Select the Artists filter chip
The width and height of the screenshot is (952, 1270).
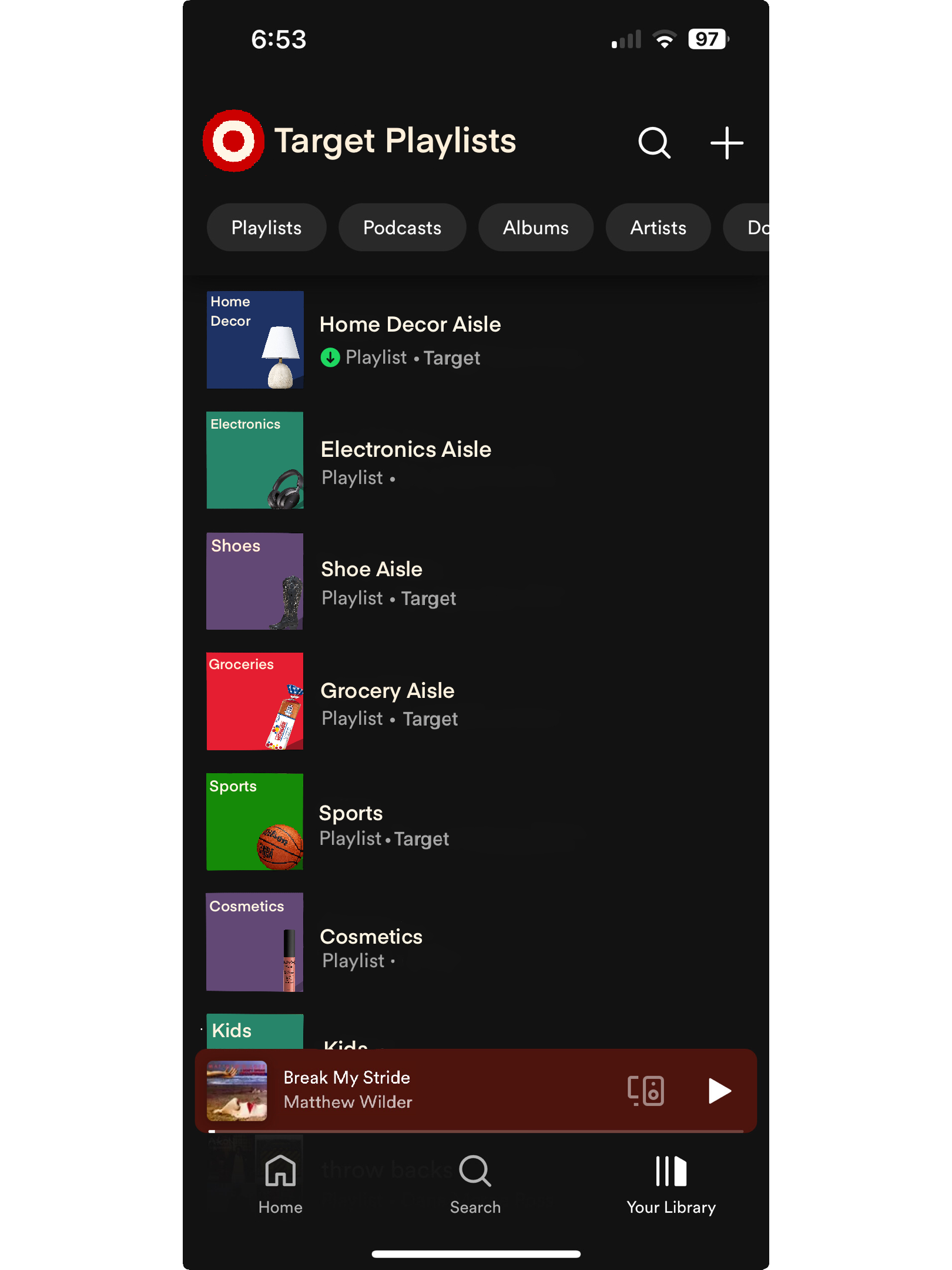pos(658,228)
